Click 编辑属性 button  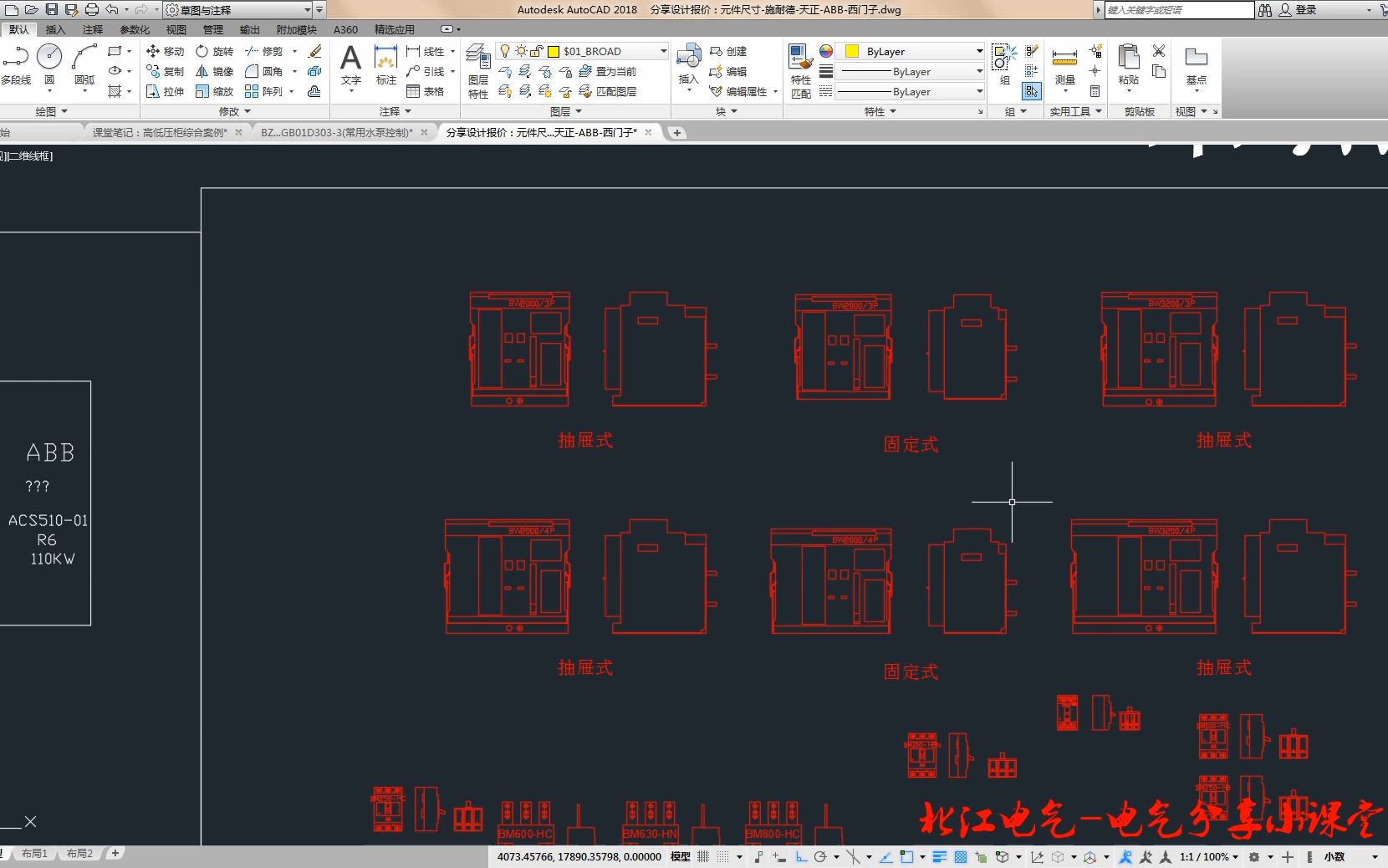[739, 91]
